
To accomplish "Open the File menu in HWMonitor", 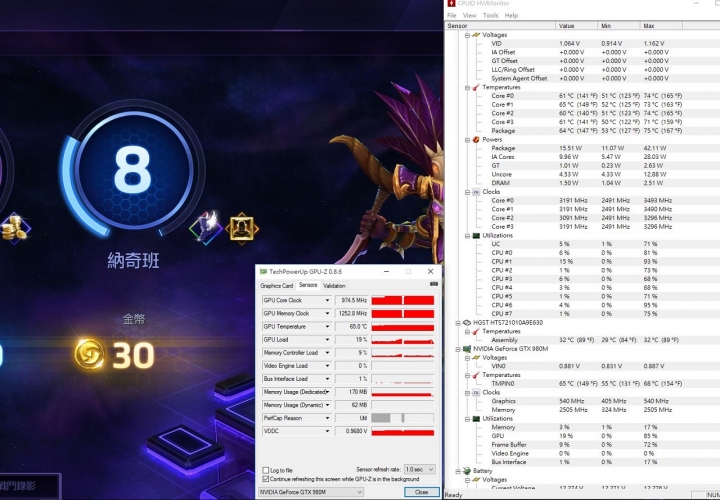I will click(x=452, y=15).
